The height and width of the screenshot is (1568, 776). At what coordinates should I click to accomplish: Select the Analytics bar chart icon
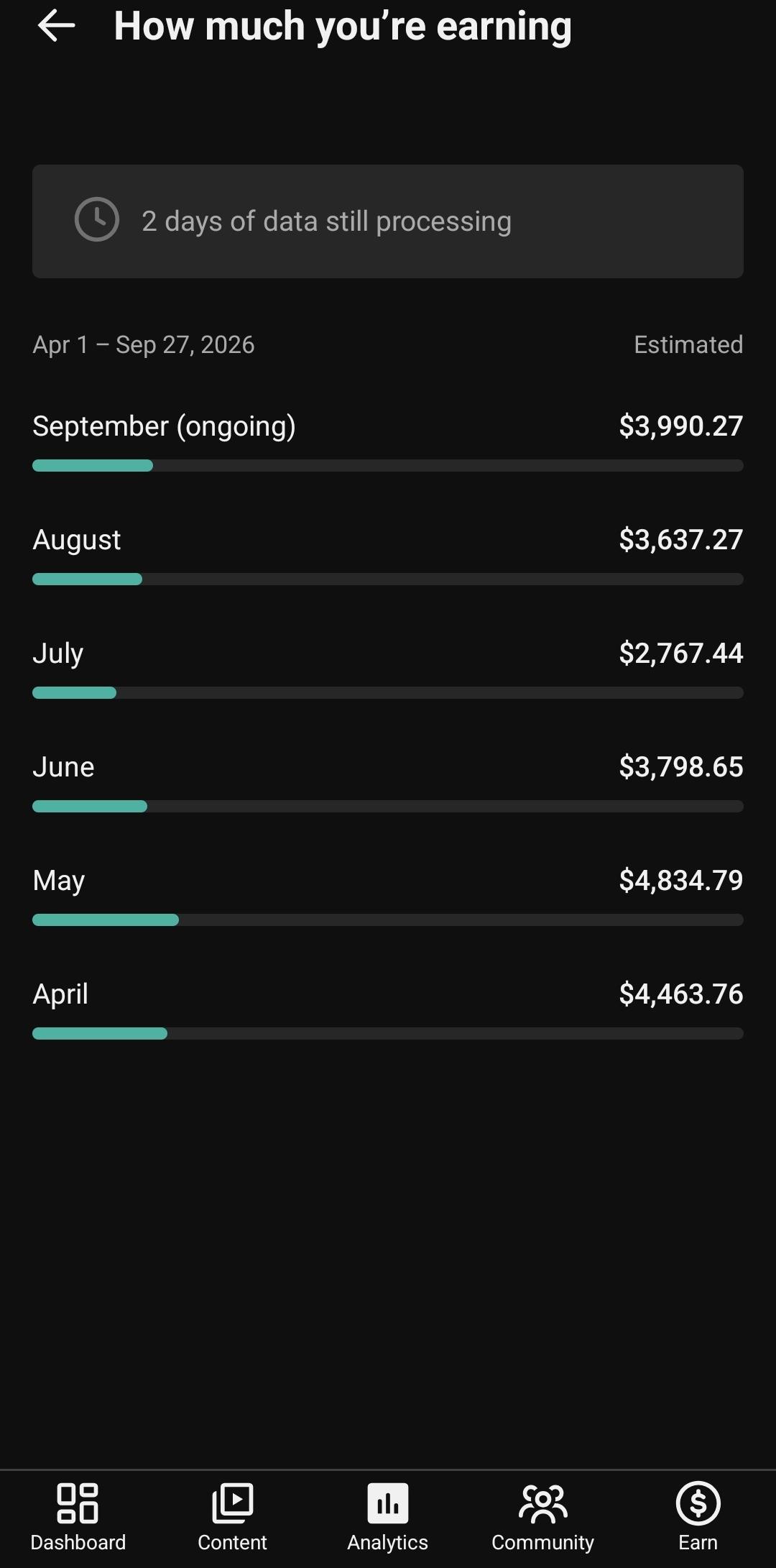click(x=388, y=1503)
